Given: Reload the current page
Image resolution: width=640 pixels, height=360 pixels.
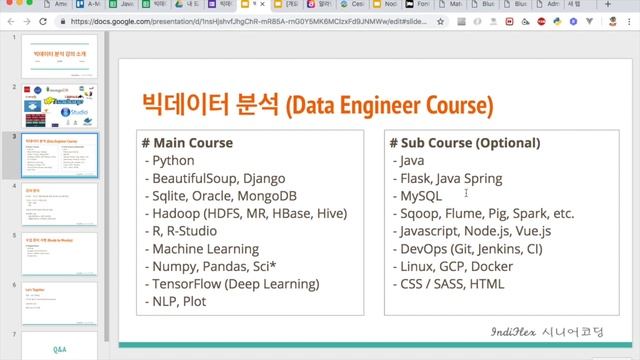Looking at the screenshot, I should click(43, 22).
